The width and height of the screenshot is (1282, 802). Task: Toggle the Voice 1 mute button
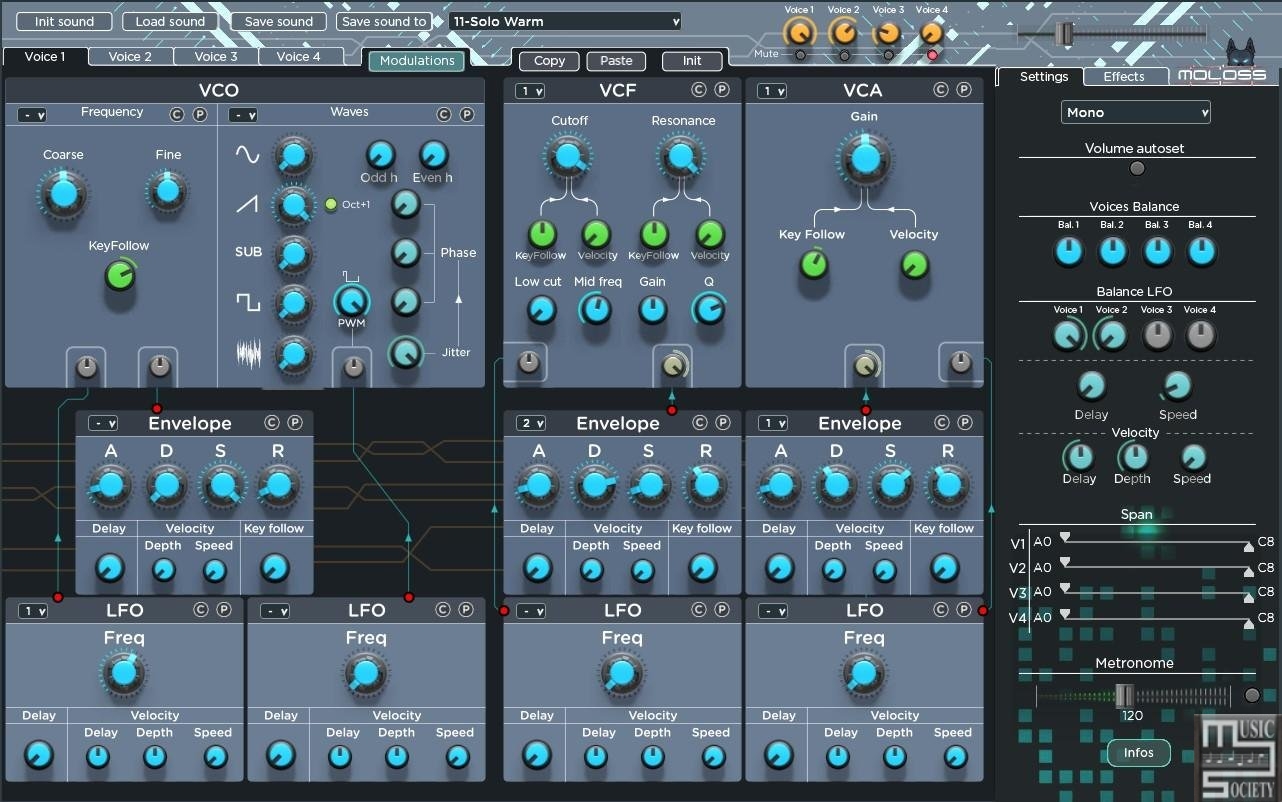point(799,55)
